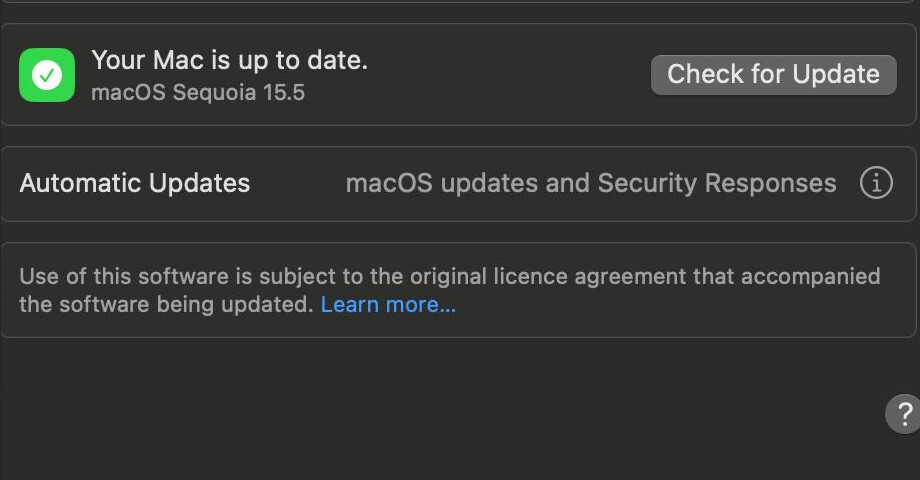Click "the software being updated." text
This screenshot has height=480, width=920.
[x=166, y=305]
